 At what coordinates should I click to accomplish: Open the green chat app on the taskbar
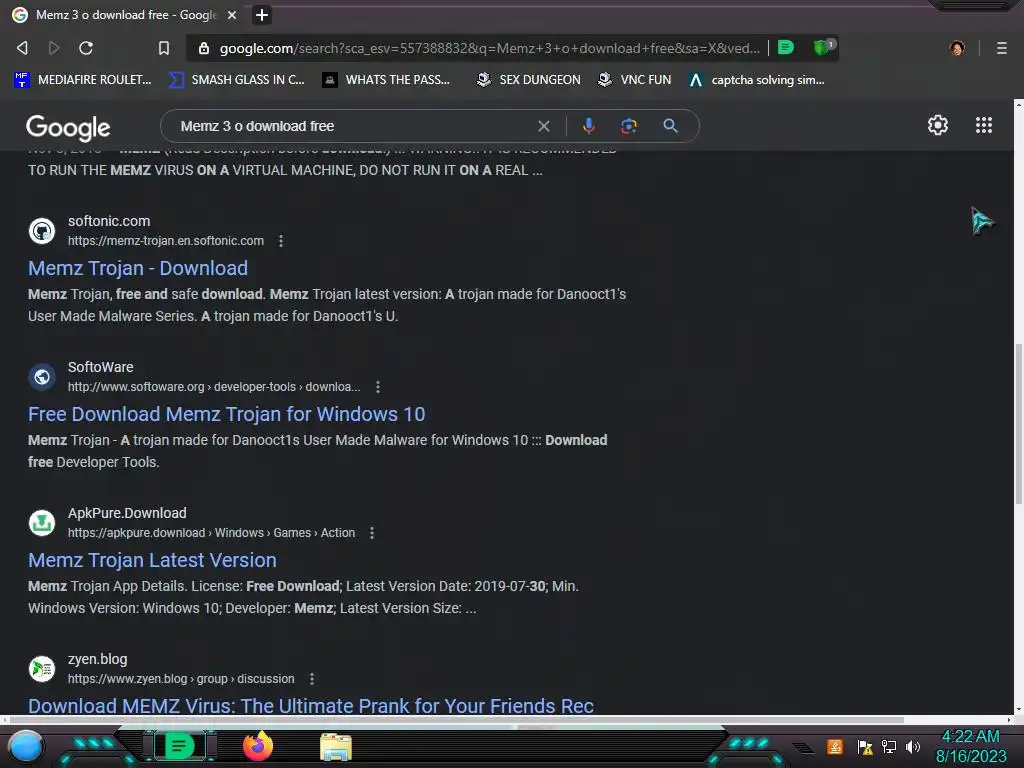click(x=179, y=746)
